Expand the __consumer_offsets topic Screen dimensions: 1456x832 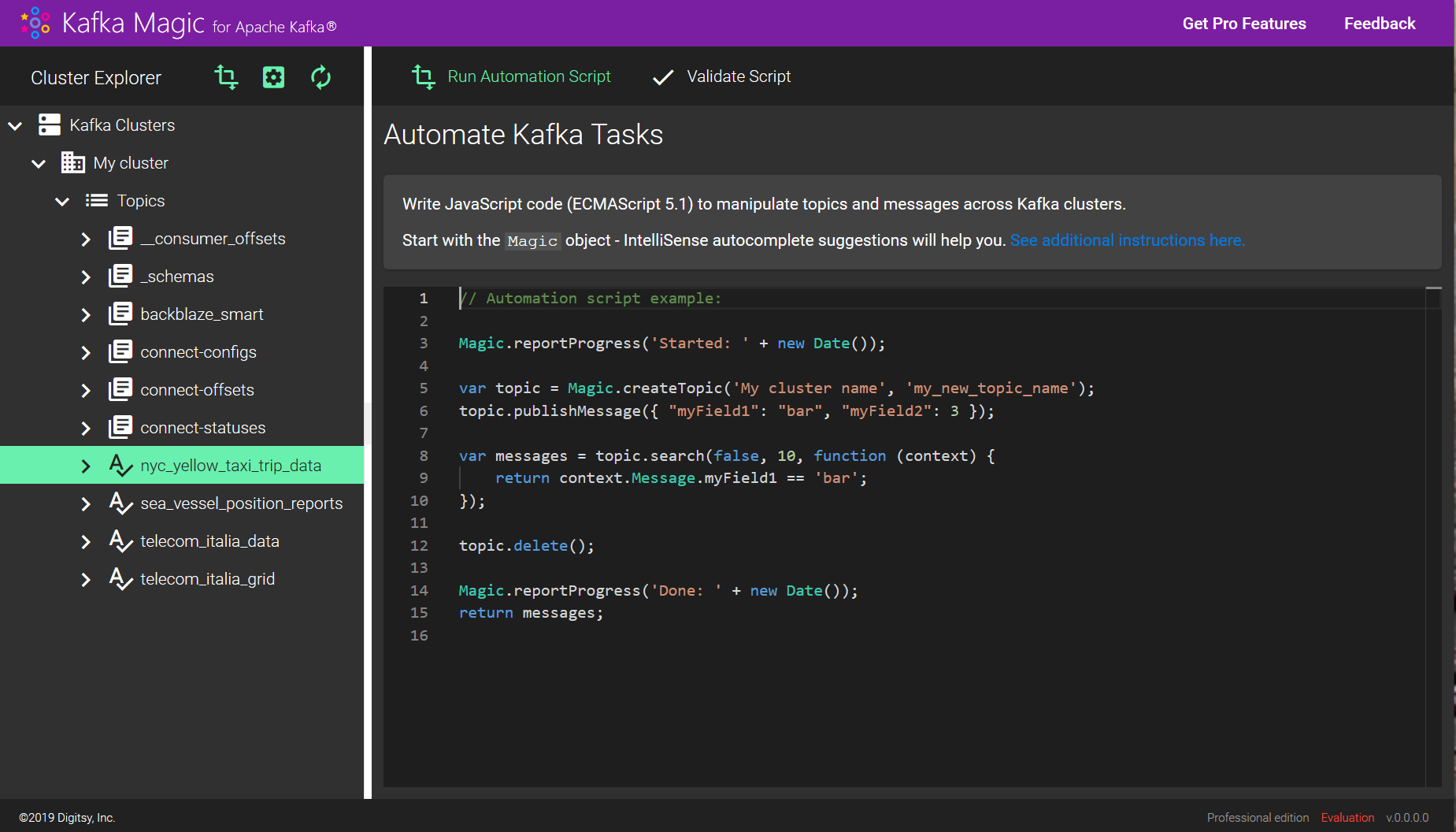[86, 239]
